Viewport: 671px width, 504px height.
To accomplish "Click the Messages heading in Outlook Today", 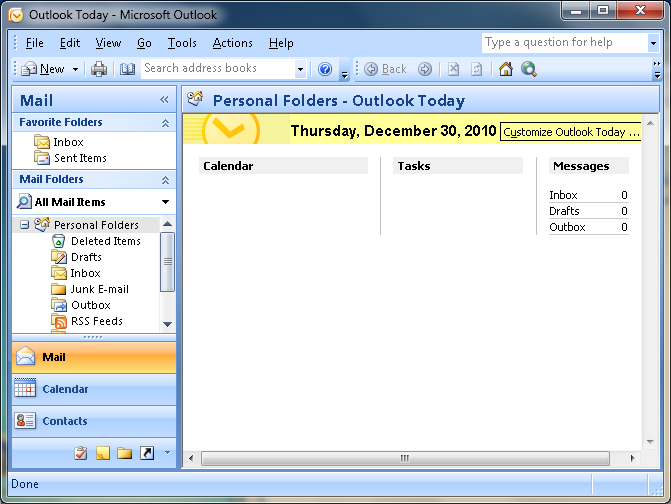I will click(581, 166).
